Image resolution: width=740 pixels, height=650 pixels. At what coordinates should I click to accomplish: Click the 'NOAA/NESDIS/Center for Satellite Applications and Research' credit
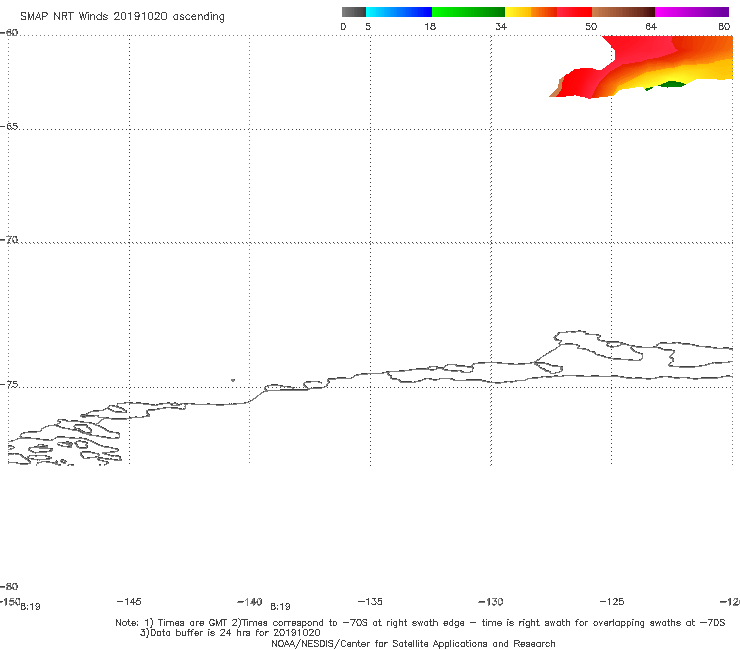(x=413, y=643)
